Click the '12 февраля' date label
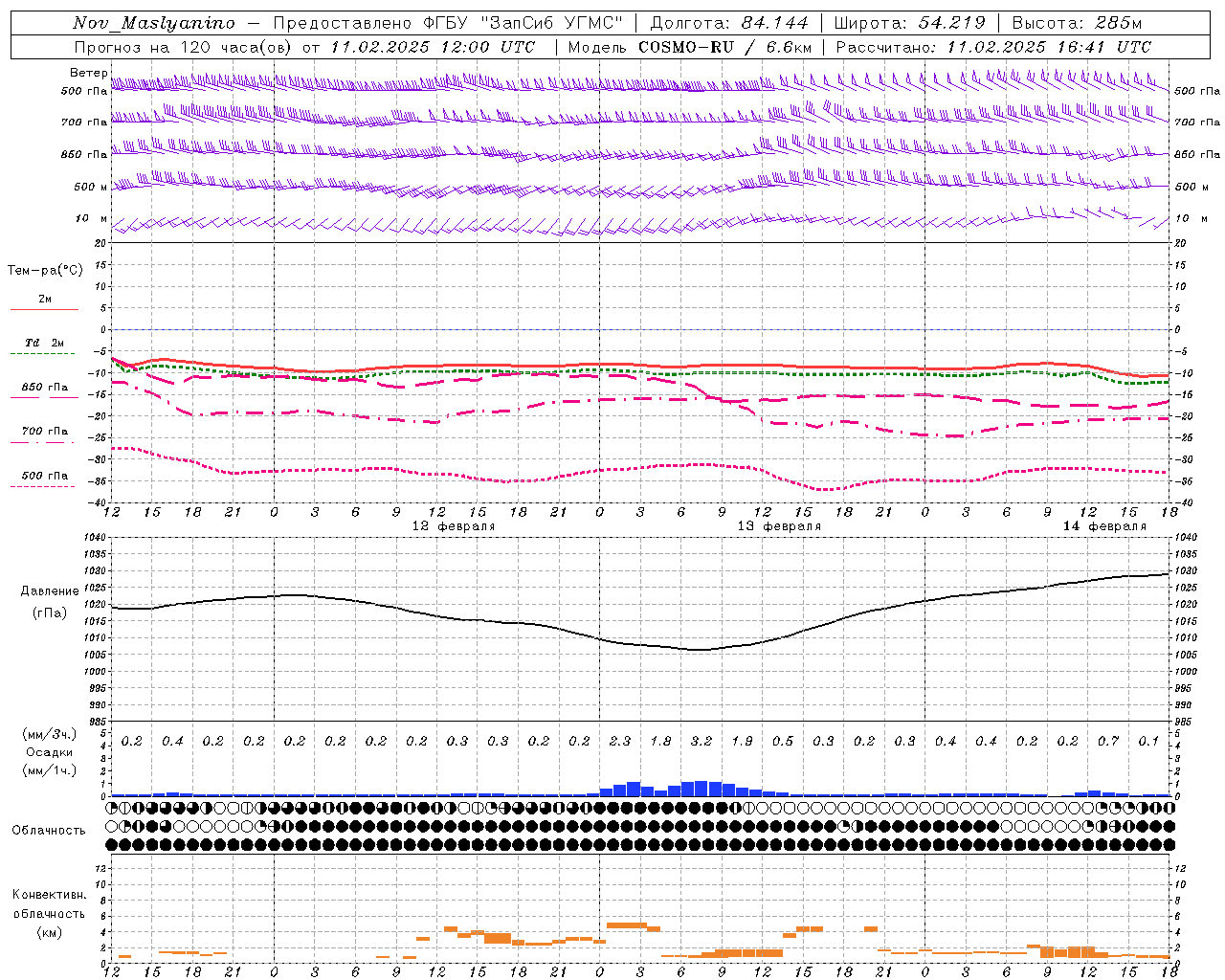 [x=454, y=526]
